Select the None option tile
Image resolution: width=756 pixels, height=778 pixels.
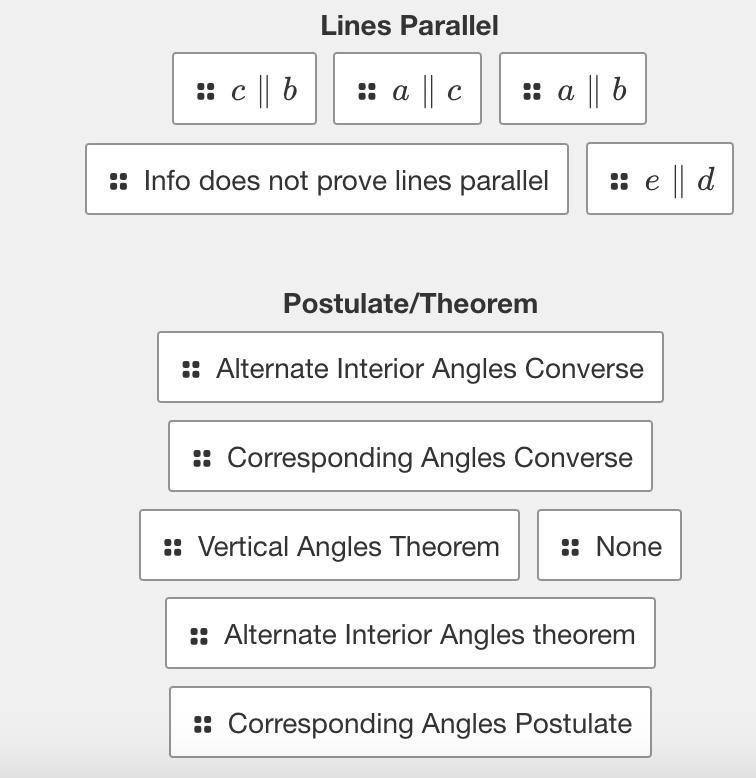coord(609,545)
